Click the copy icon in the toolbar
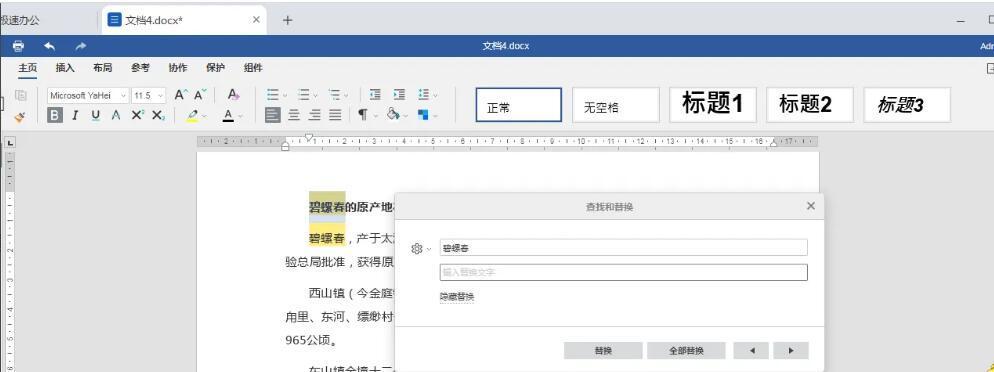The height and width of the screenshot is (372, 994). point(20,95)
